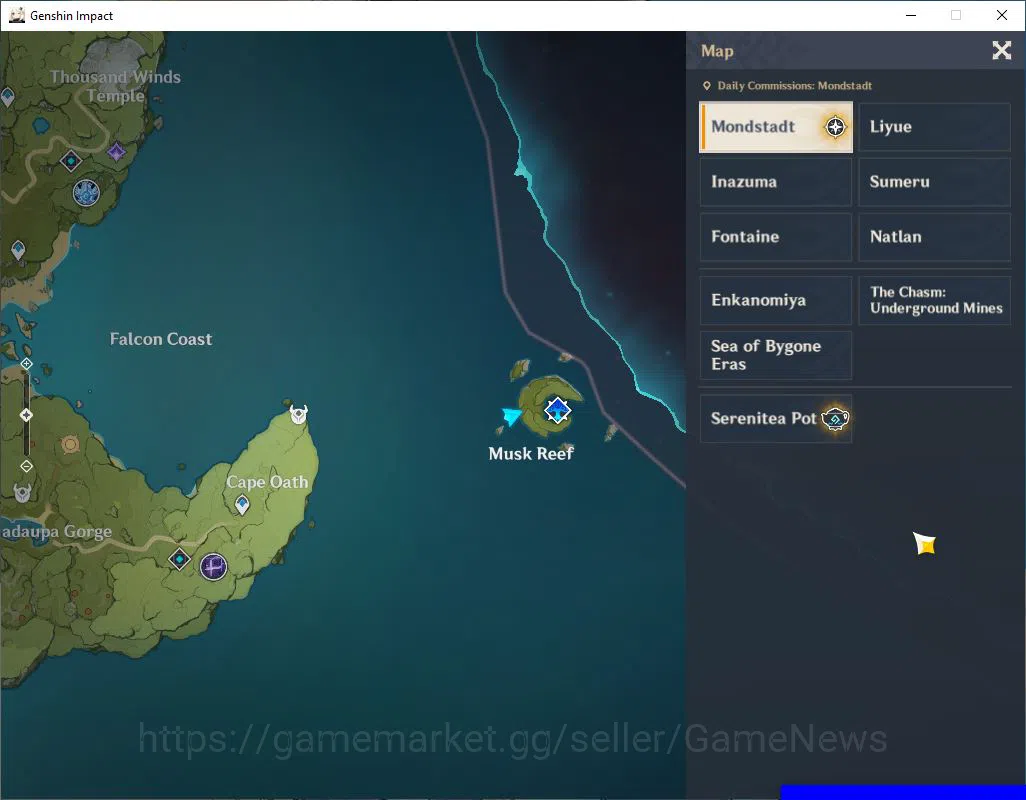Open the Fontaine map
1026x800 pixels.
(x=776, y=237)
